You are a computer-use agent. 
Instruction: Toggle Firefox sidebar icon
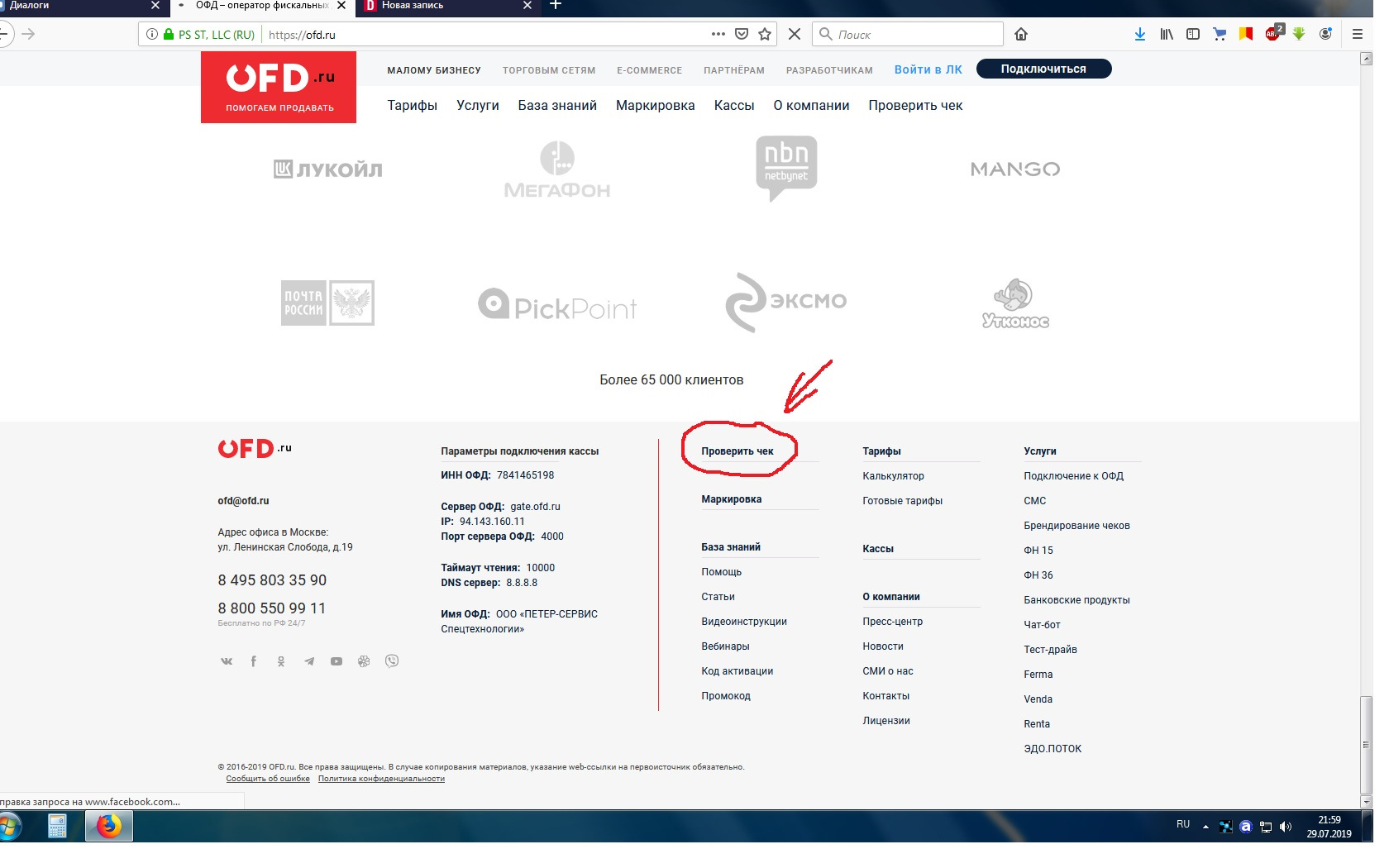(1193, 34)
